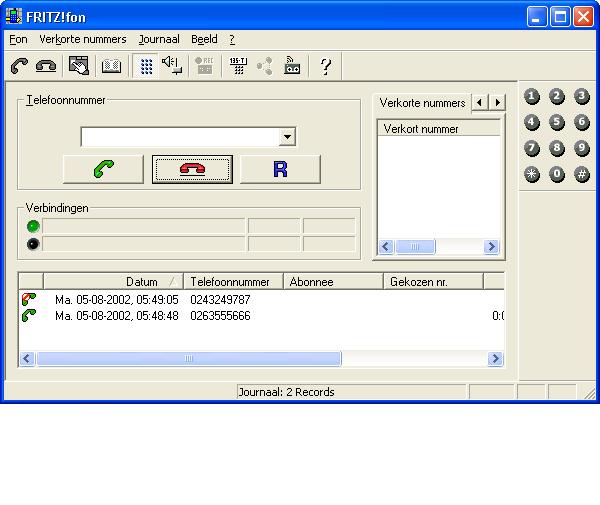Click the conference connection nodes icon
This screenshot has height=505, width=600.
click(265, 66)
